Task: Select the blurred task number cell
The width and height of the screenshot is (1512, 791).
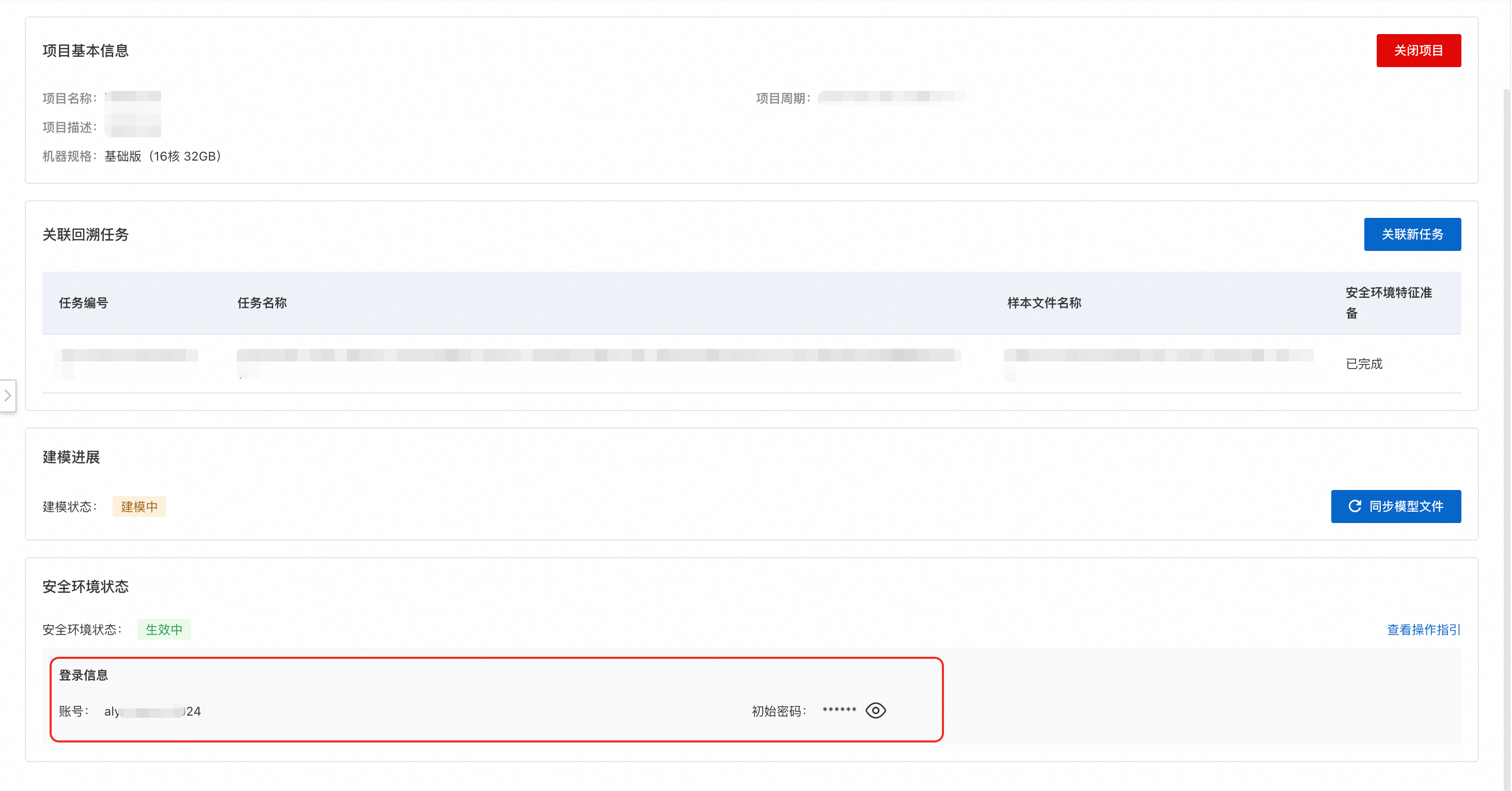Action: [126, 356]
